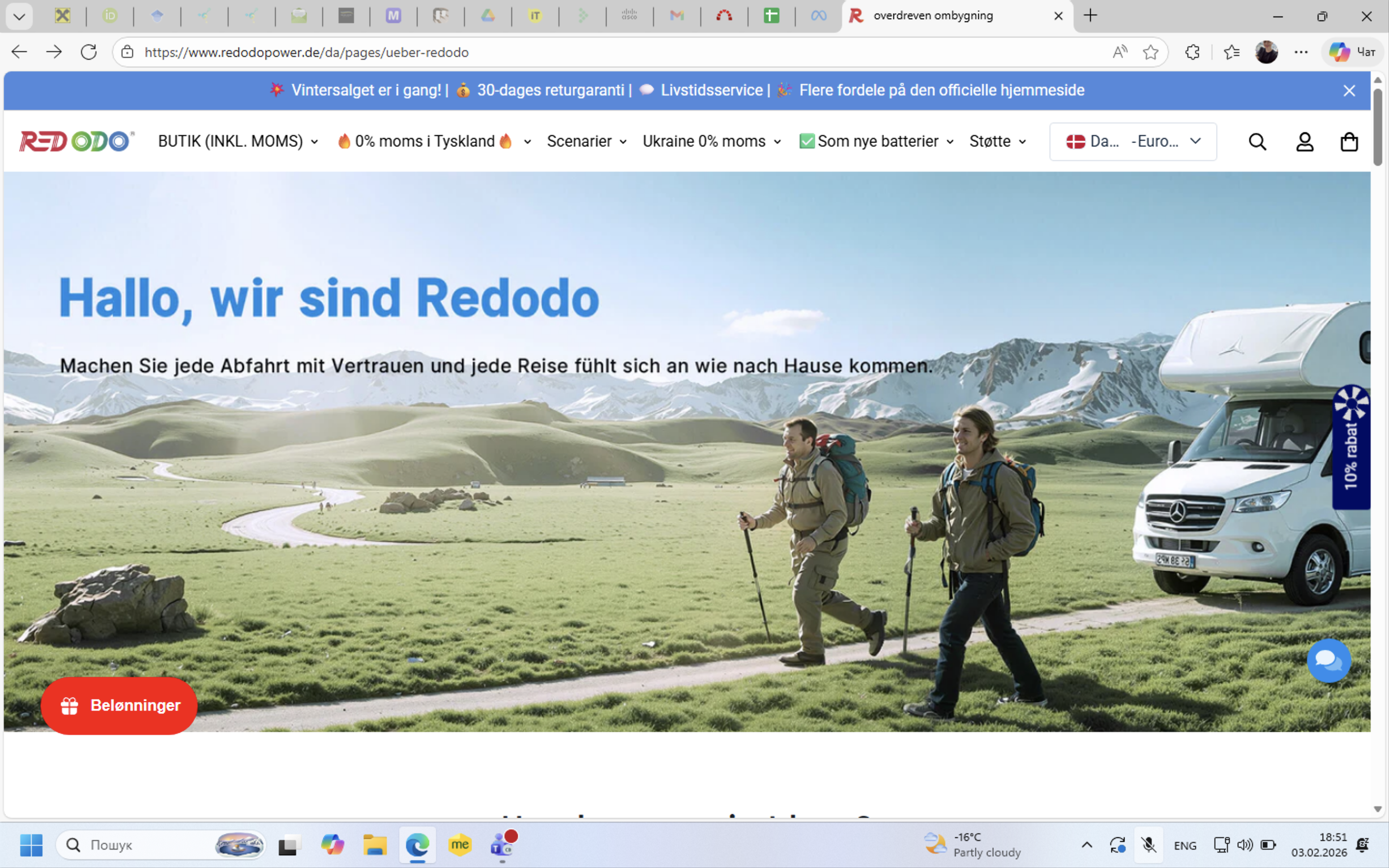1389x868 pixels.
Task: Expand the BUTIK (INKL. MOMS) menu
Action: [x=238, y=141]
